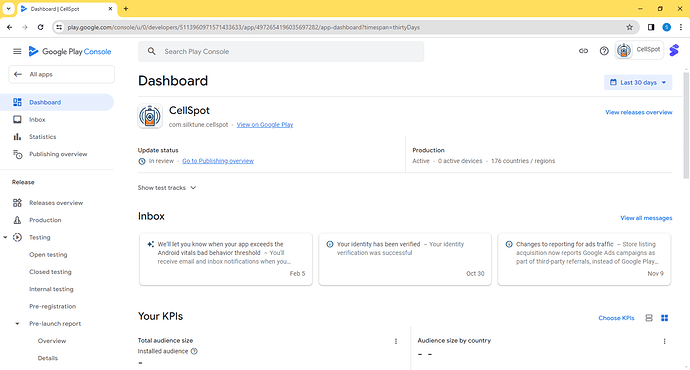View site information icon in address bar

tap(59, 27)
